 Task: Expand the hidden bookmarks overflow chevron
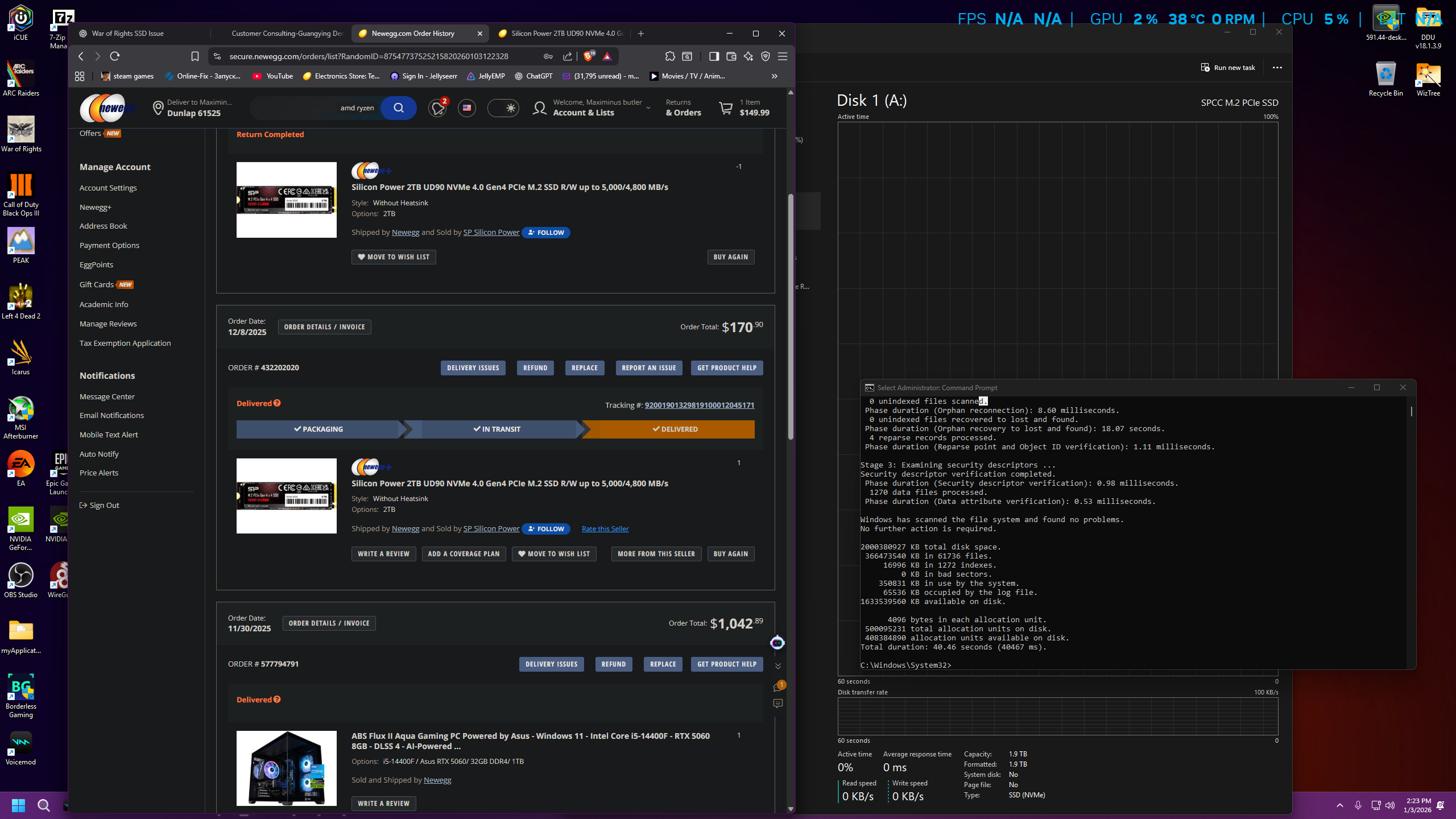(x=774, y=76)
